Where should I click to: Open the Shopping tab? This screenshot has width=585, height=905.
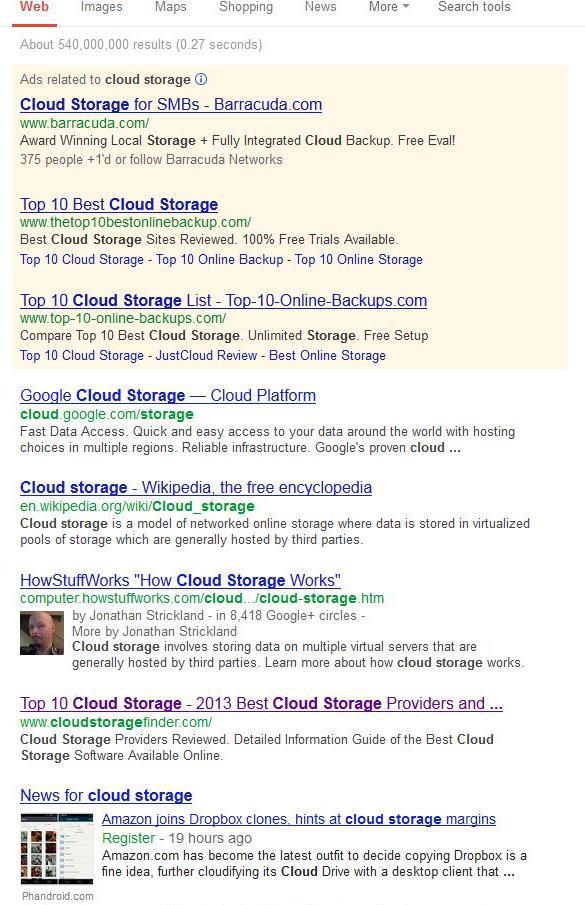coord(246,7)
